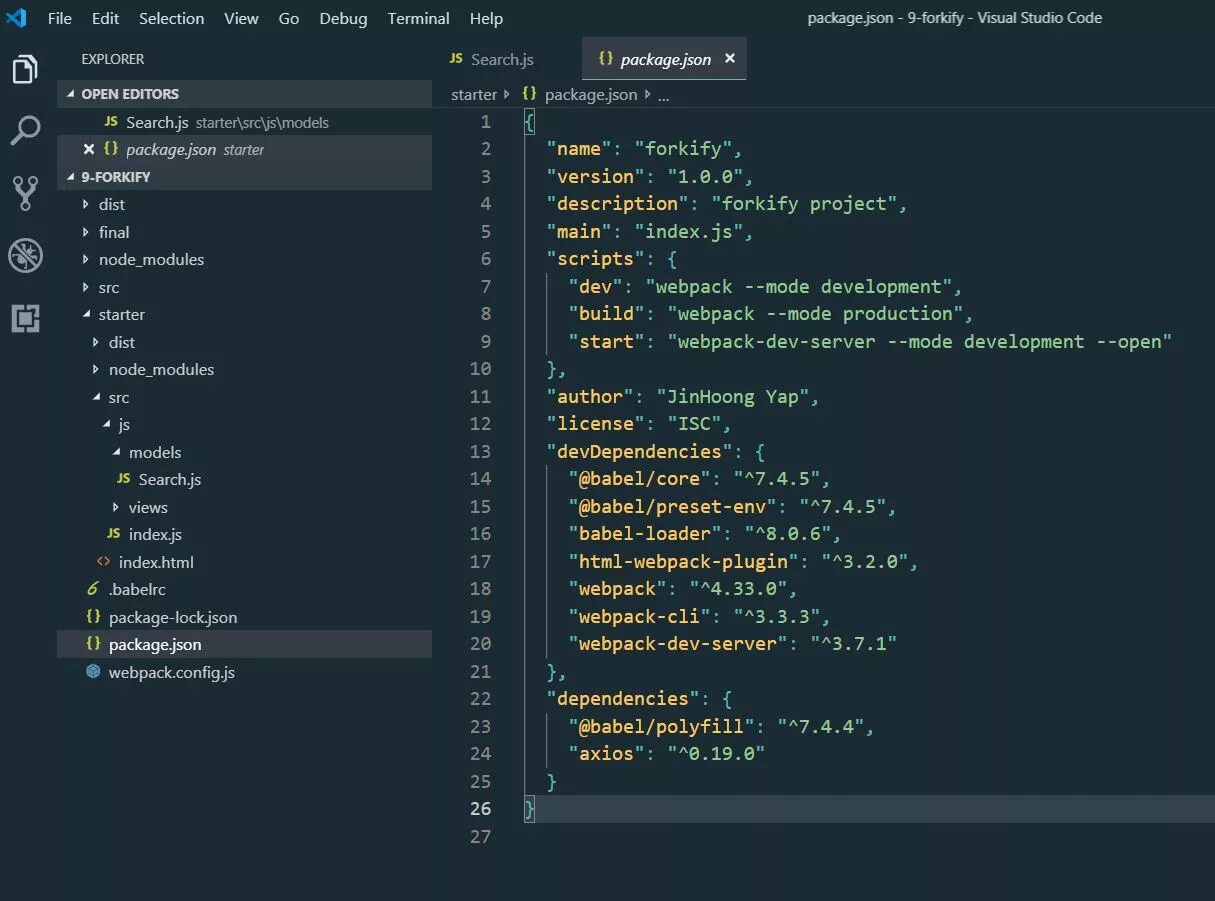Open index.js in the file tree
The height and width of the screenshot is (901, 1215).
pos(155,534)
